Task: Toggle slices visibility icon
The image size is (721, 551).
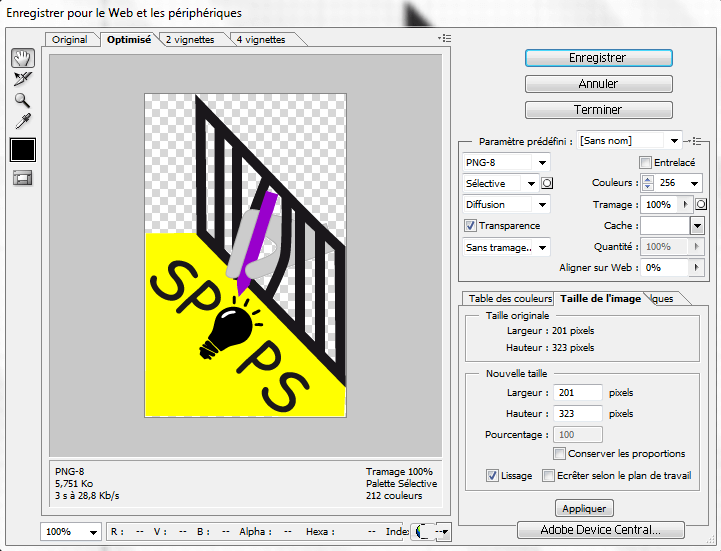Action: 22,178
